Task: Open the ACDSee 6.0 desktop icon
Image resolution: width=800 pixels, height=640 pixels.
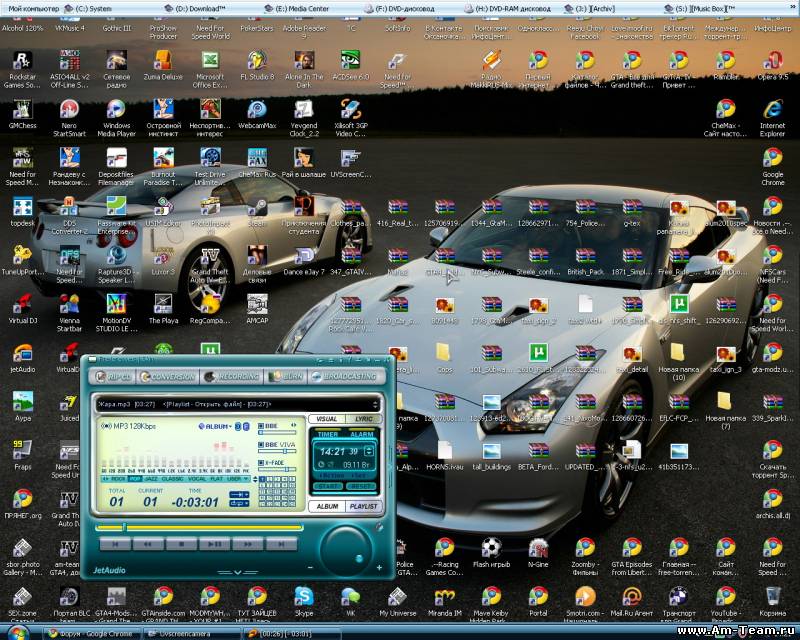Action: pyautogui.click(x=351, y=66)
